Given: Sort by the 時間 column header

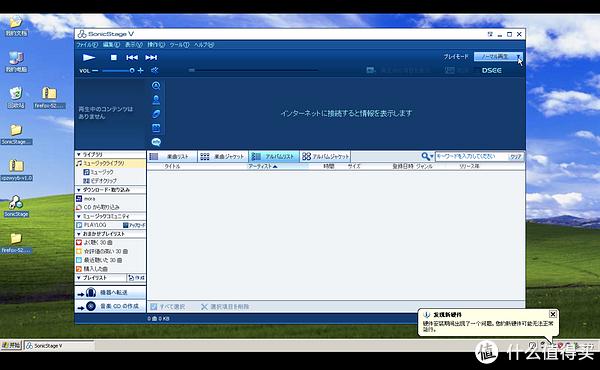Looking at the screenshot, I should pyautogui.click(x=329, y=166).
